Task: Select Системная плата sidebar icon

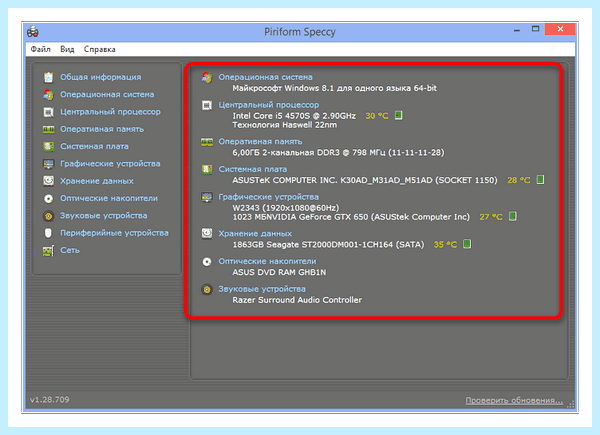Action: point(48,147)
